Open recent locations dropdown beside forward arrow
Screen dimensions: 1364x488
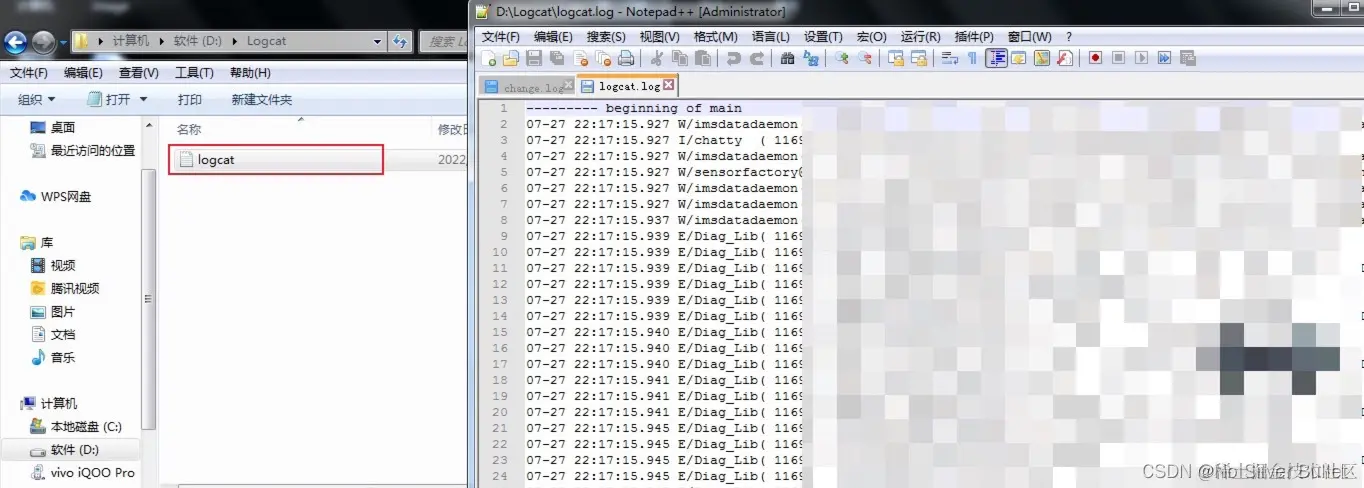coord(62,42)
